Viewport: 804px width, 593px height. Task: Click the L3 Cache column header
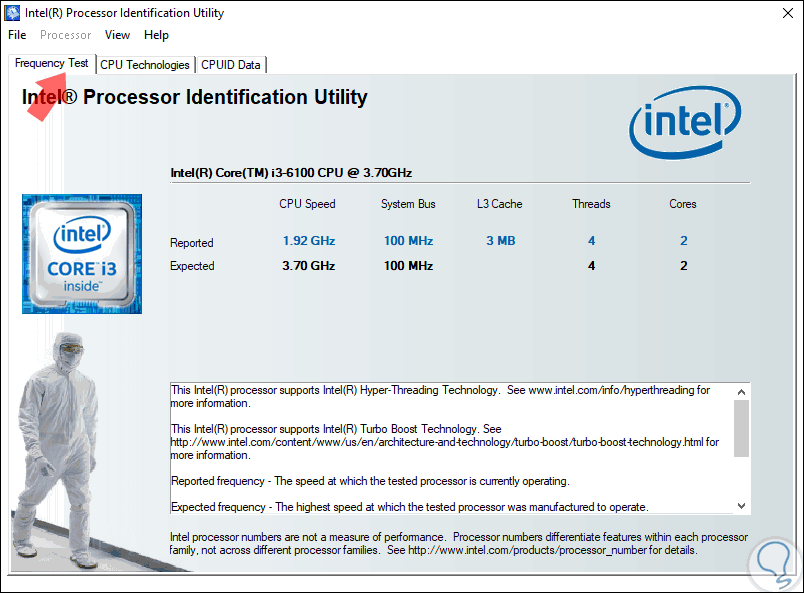click(x=499, y=204)
